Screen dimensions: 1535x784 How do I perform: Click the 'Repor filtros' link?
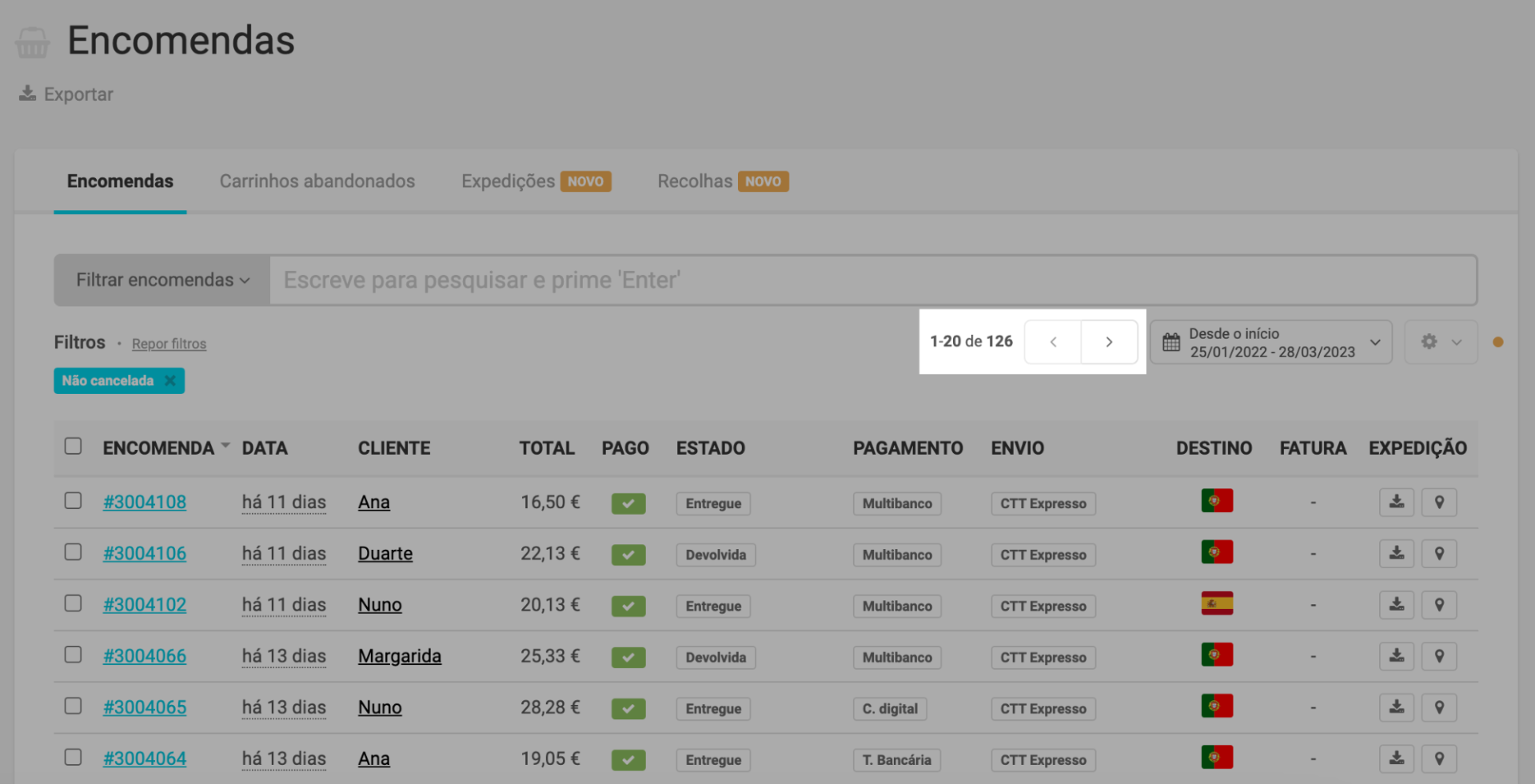pyautogui.click(x=169, y=344)
